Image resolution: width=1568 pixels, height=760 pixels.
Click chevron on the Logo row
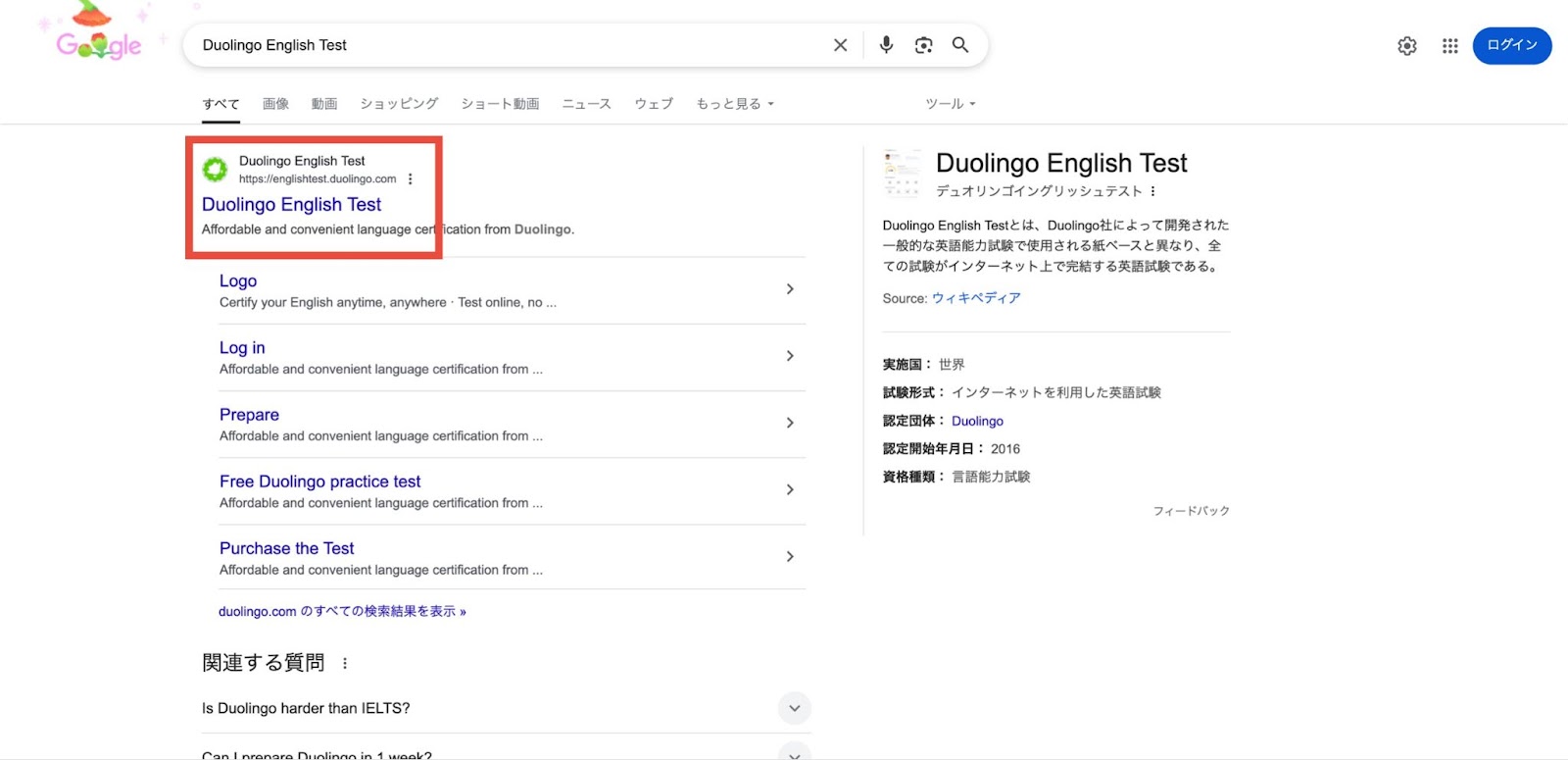790,289
